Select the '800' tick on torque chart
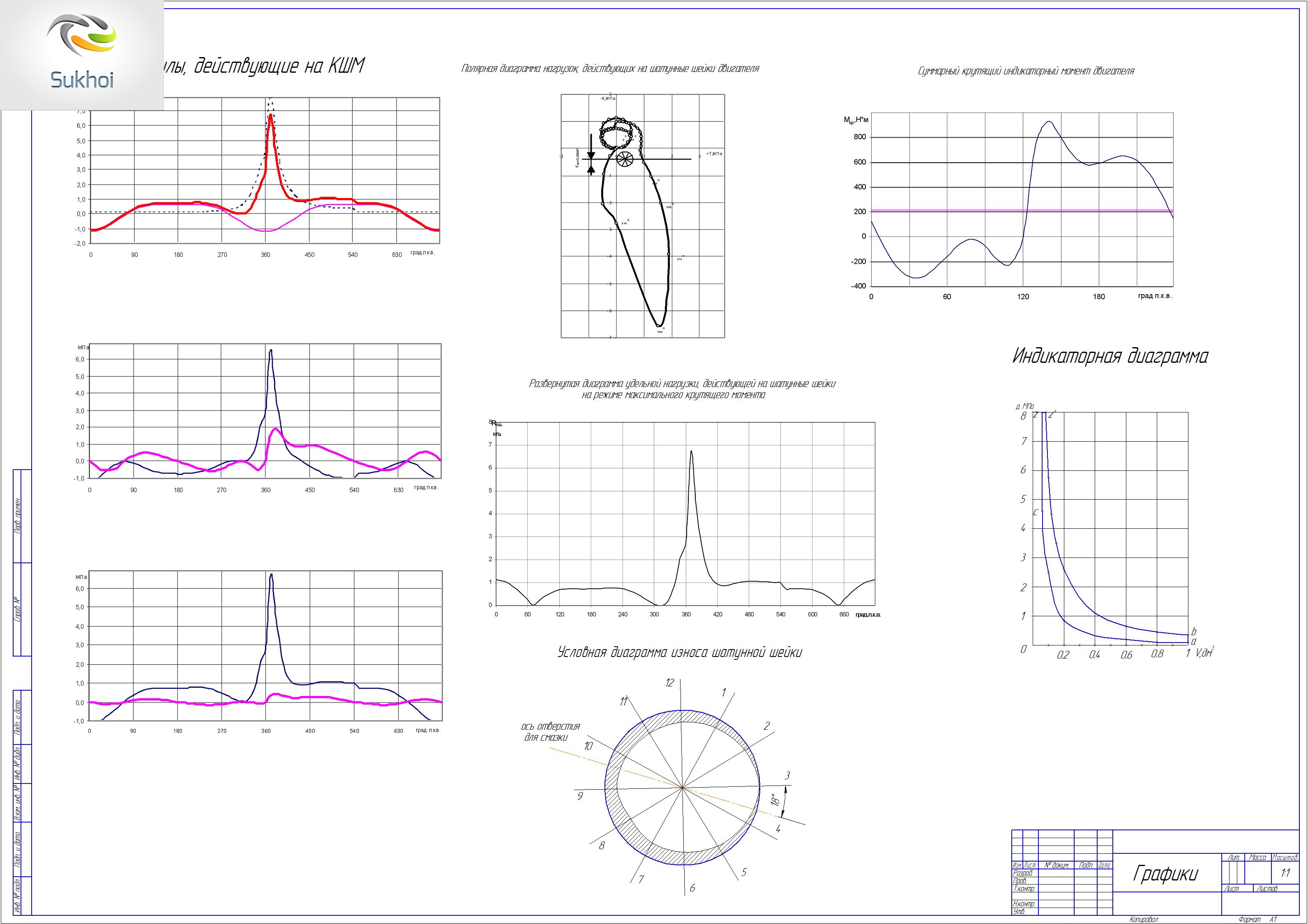The image size is (1308, 924). (860, 137)
